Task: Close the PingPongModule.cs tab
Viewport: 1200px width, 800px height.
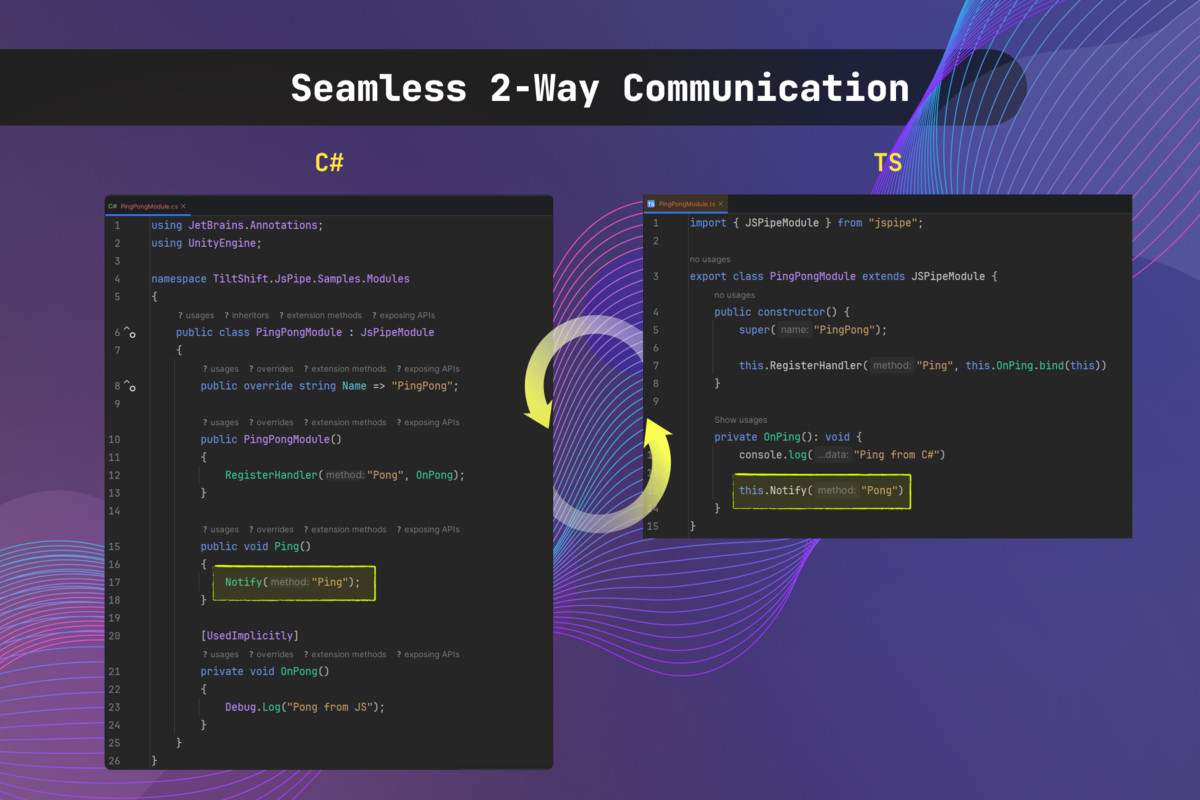Action: (182, 207)
